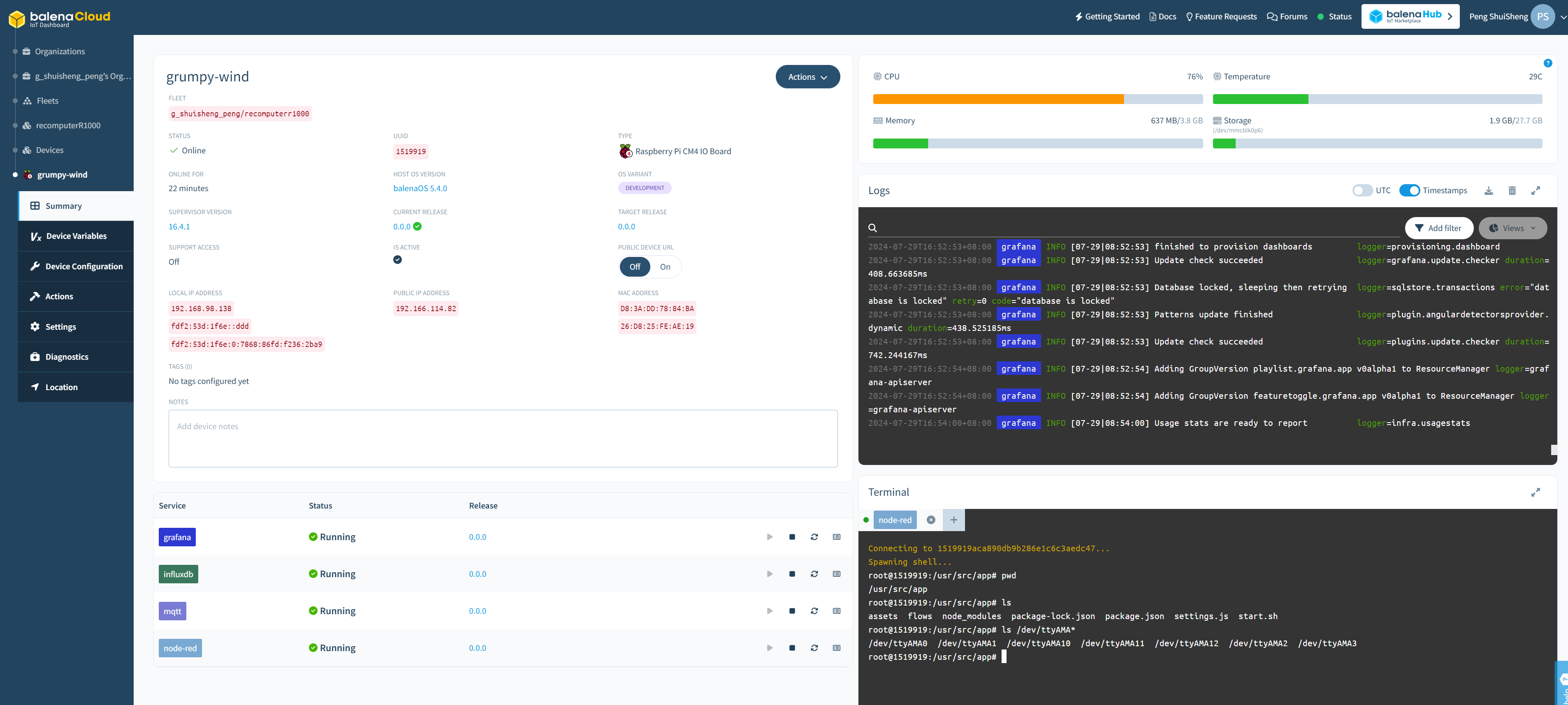Expand the user account menu chevron

[x=1563, y=18]
